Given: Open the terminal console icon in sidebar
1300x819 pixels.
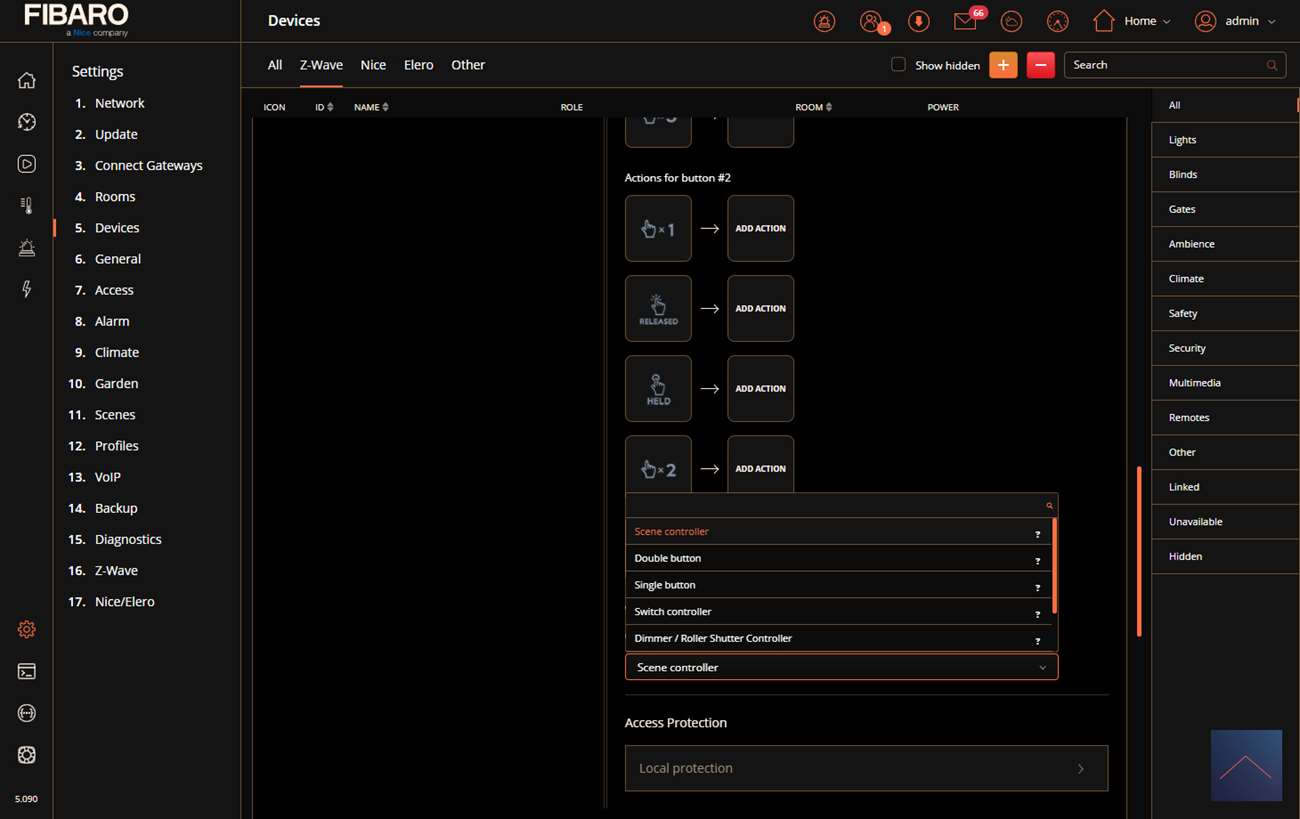Looking at the screenshot, I should coord(27,671).
